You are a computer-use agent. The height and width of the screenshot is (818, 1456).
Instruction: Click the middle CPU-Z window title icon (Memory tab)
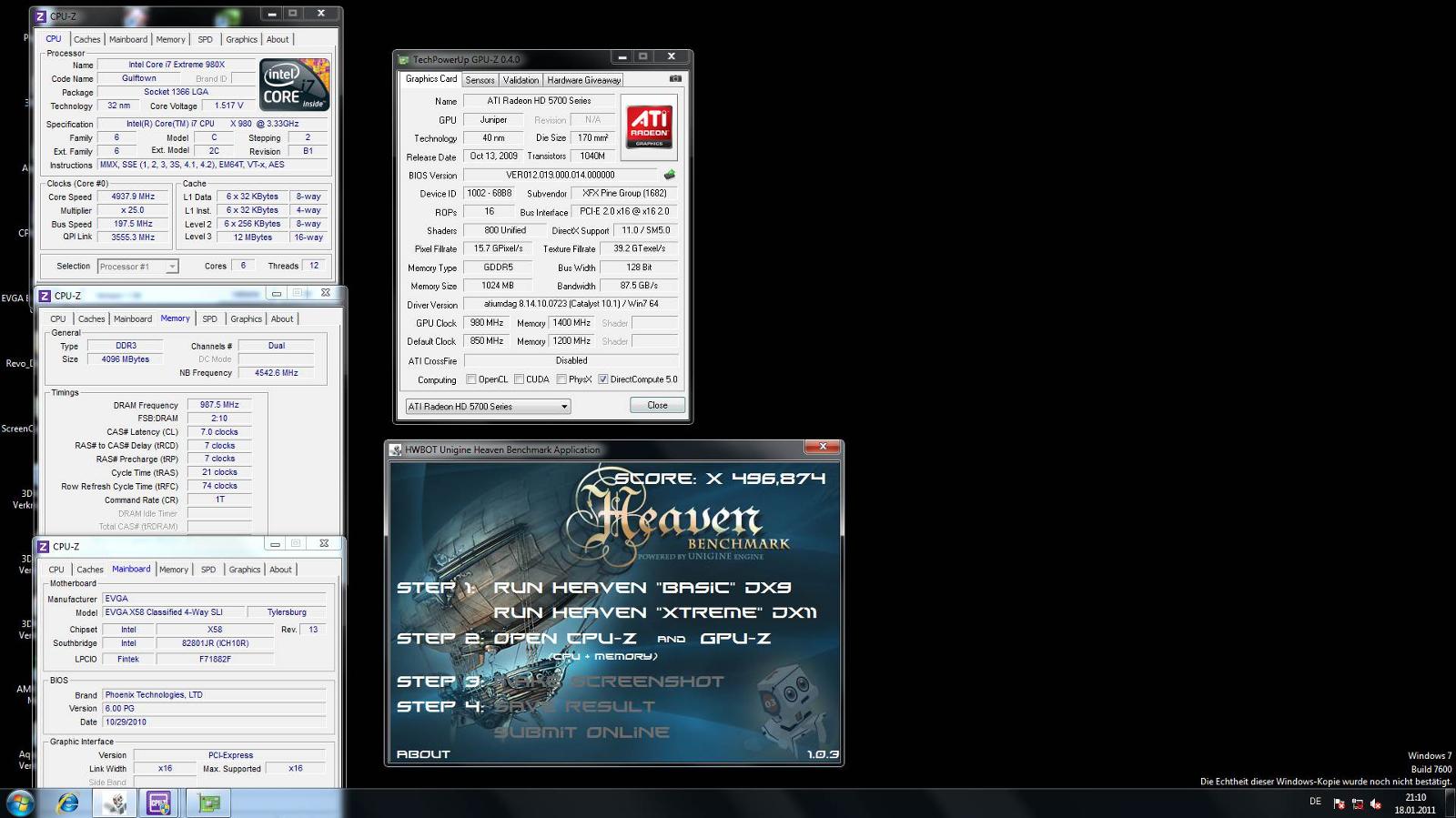pyautogui.click(x=45, y=296)
